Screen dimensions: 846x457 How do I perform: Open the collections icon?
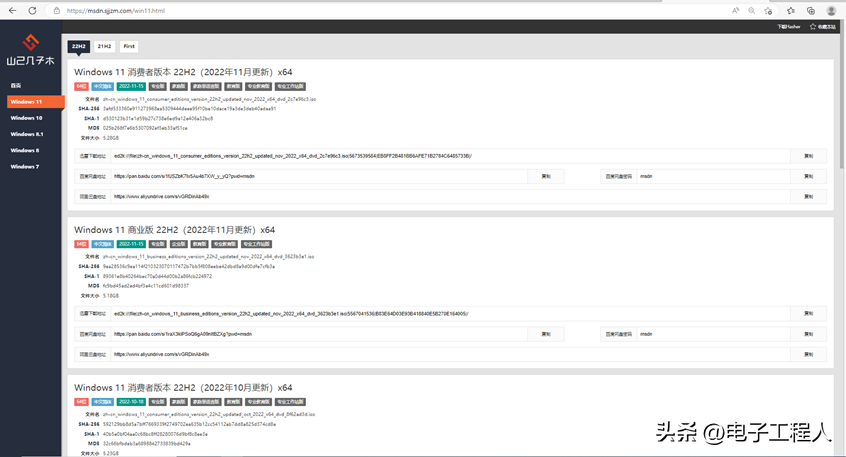point(811,10)
